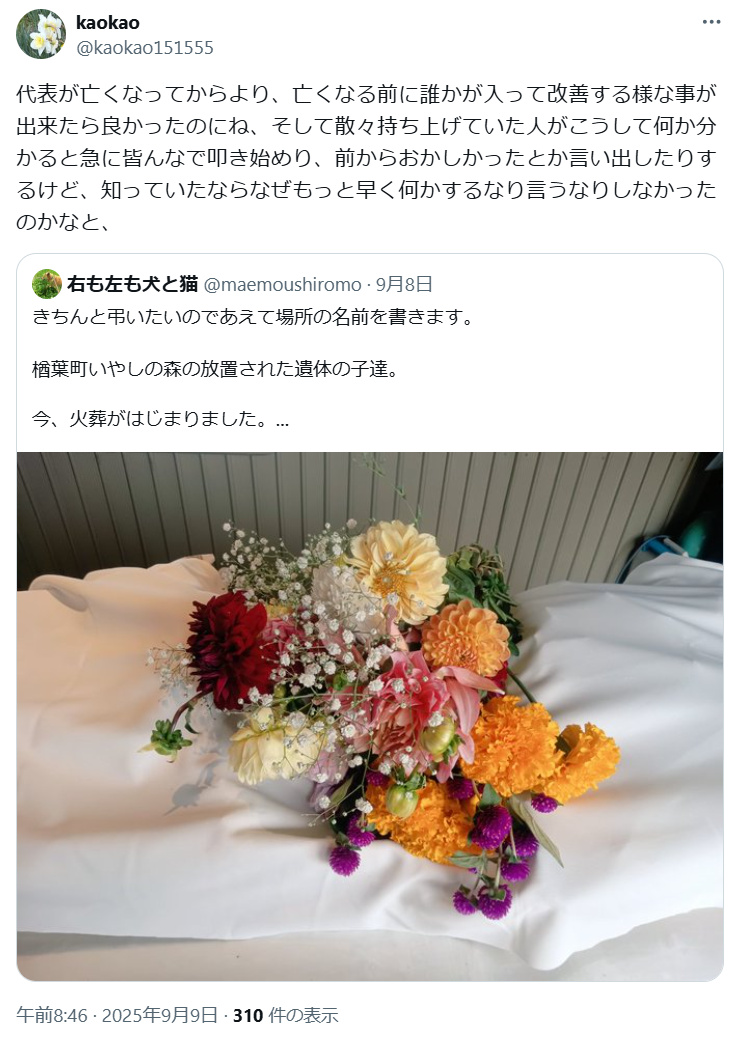Viewport: 742px width, 1042px height.
Task: Open quoted author 右も左も犬と猫 profile
Action: [x=132, y=284]
